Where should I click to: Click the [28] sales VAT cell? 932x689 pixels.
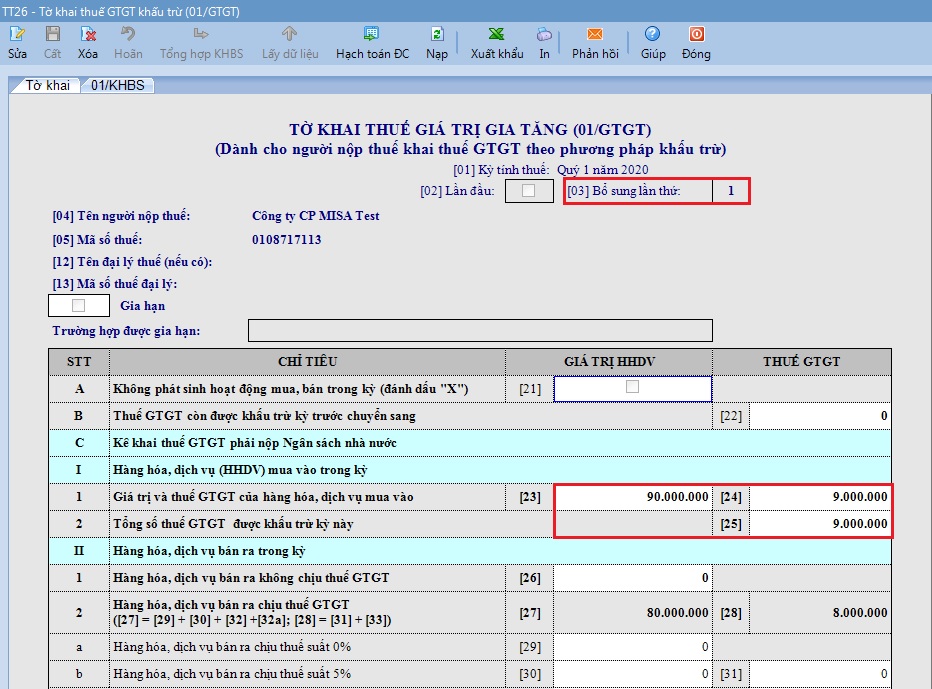tap(820, 612)
